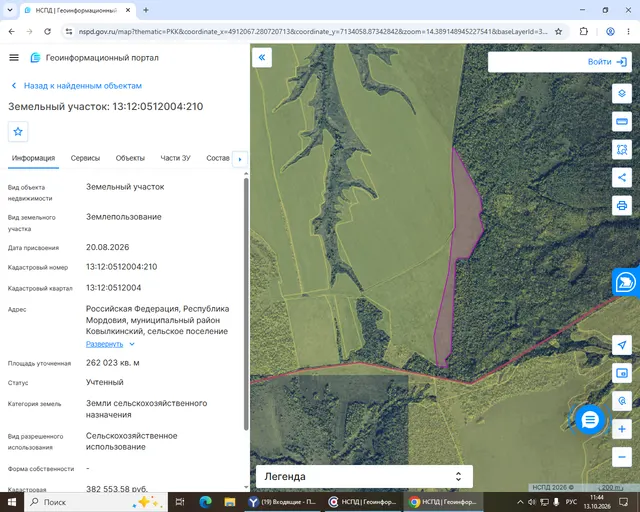
Task: Select the Земли сельскохозяйственного назначения value
Action: (x=147, y=409)
